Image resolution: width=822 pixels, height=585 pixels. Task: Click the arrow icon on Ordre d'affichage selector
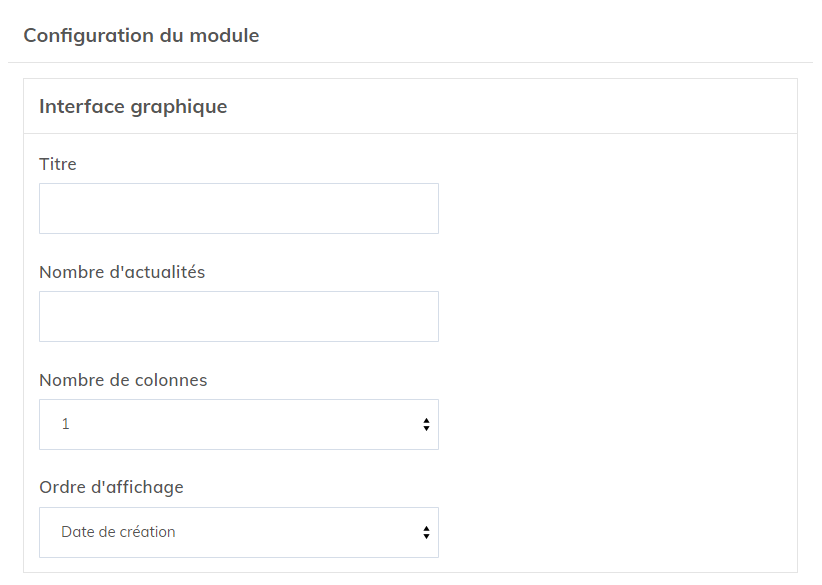tap(426, 532)
